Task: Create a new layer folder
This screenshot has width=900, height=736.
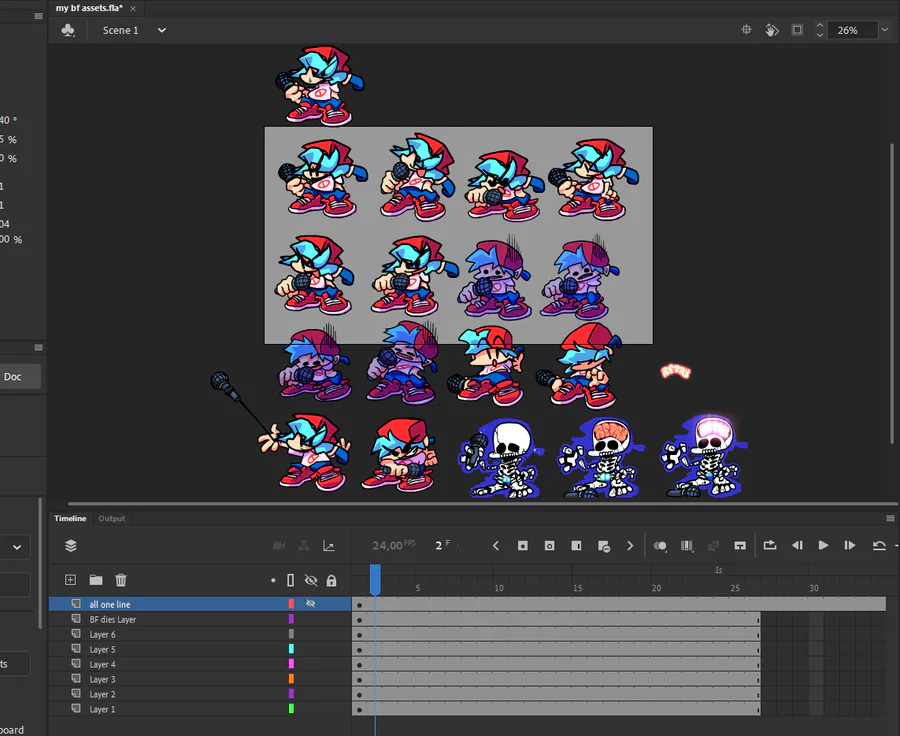Action: point(96,580)
